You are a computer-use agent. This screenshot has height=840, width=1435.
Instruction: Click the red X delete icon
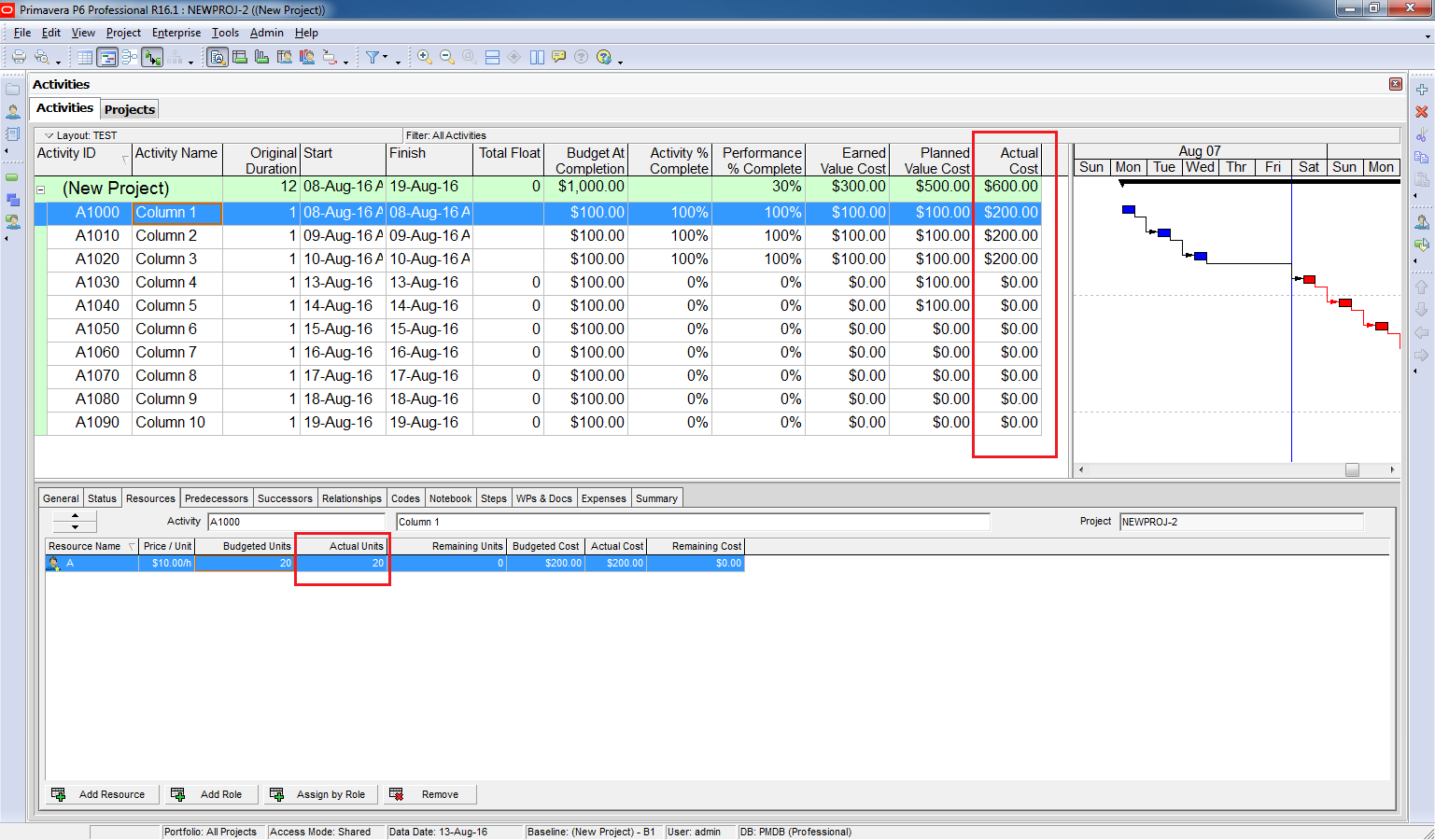coord(1422,112)
